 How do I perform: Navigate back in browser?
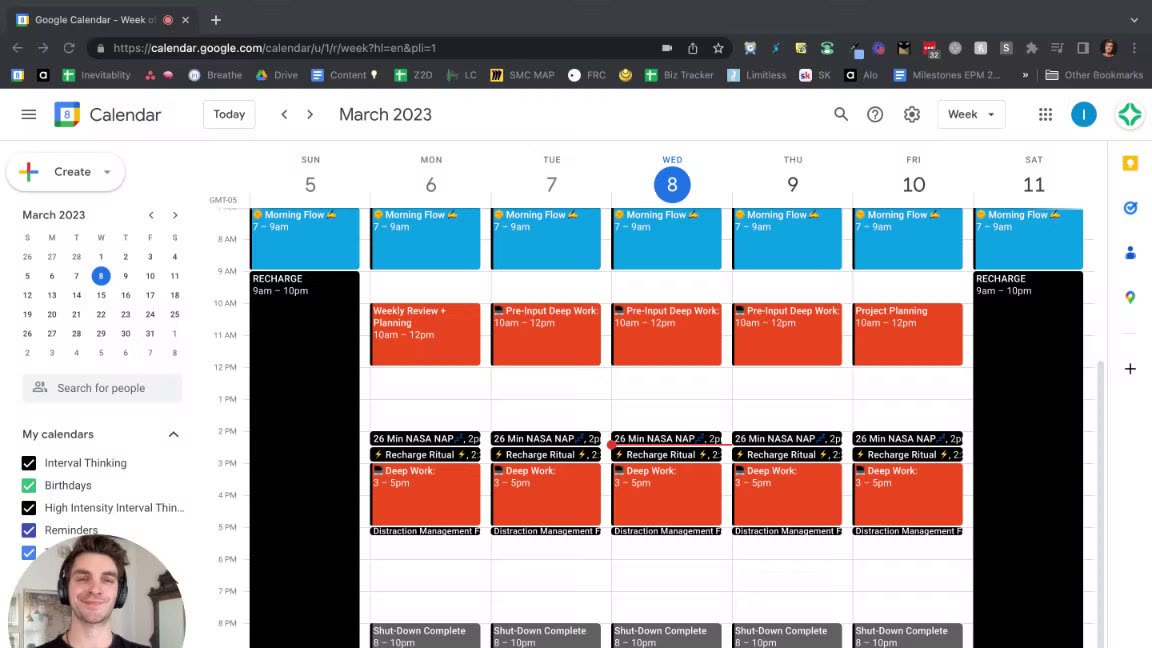click(x=18, y=48)
